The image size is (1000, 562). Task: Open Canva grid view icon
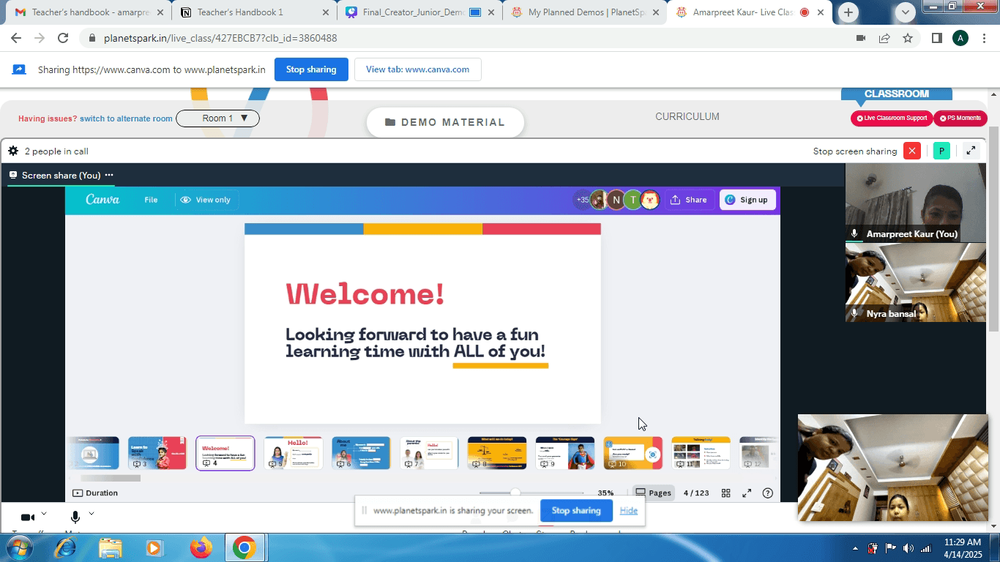pyautogui.click(x=726, y=493)
